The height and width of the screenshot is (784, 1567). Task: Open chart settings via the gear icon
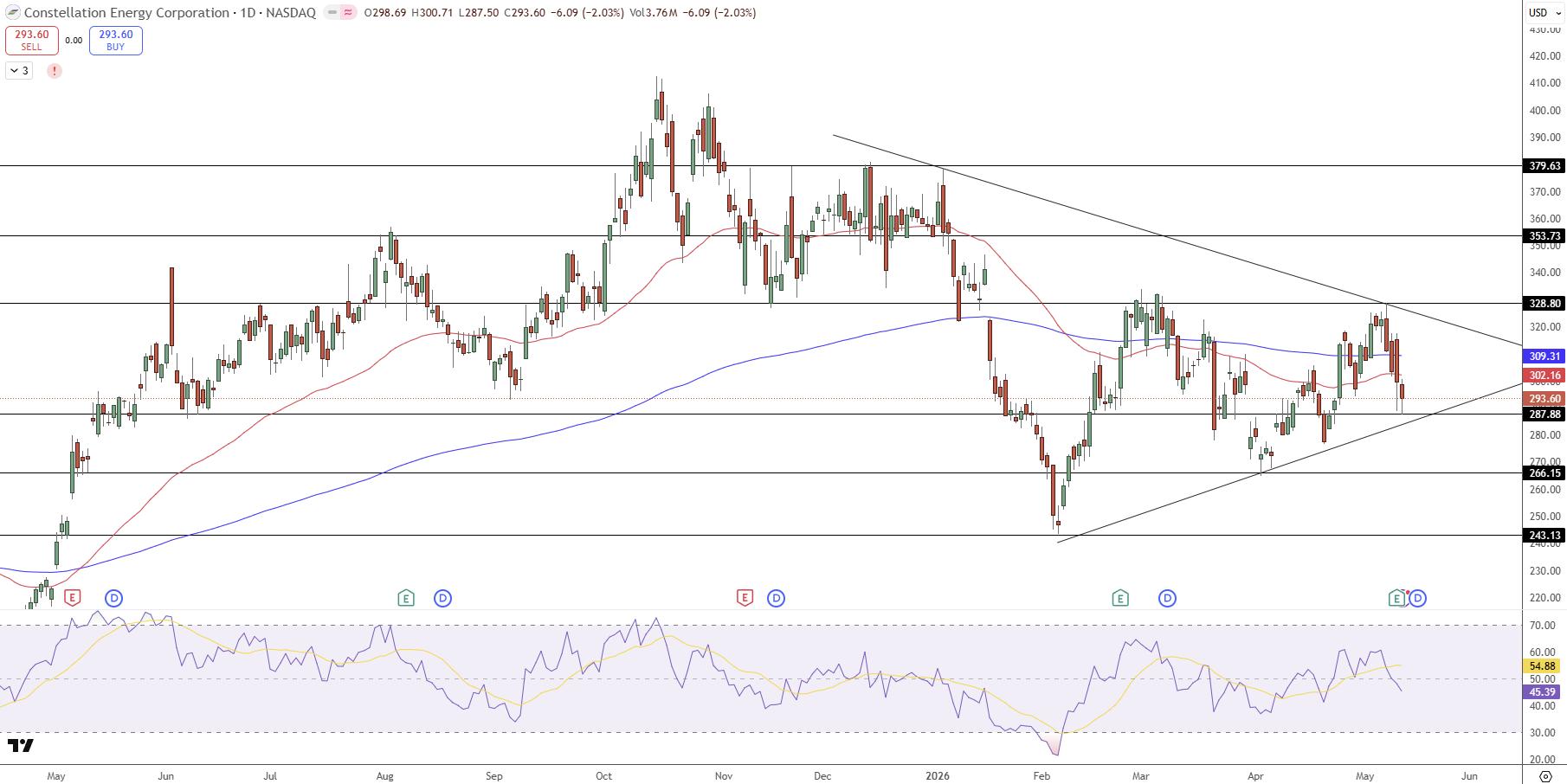[x=1546, y=776]
